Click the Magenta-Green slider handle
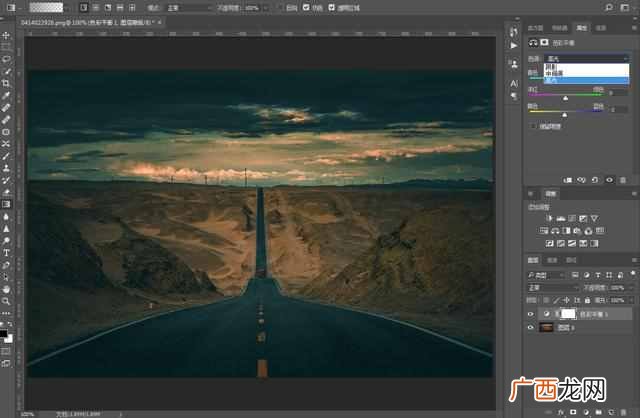Screen dimensions: 640x418 (x=565, y=98)
